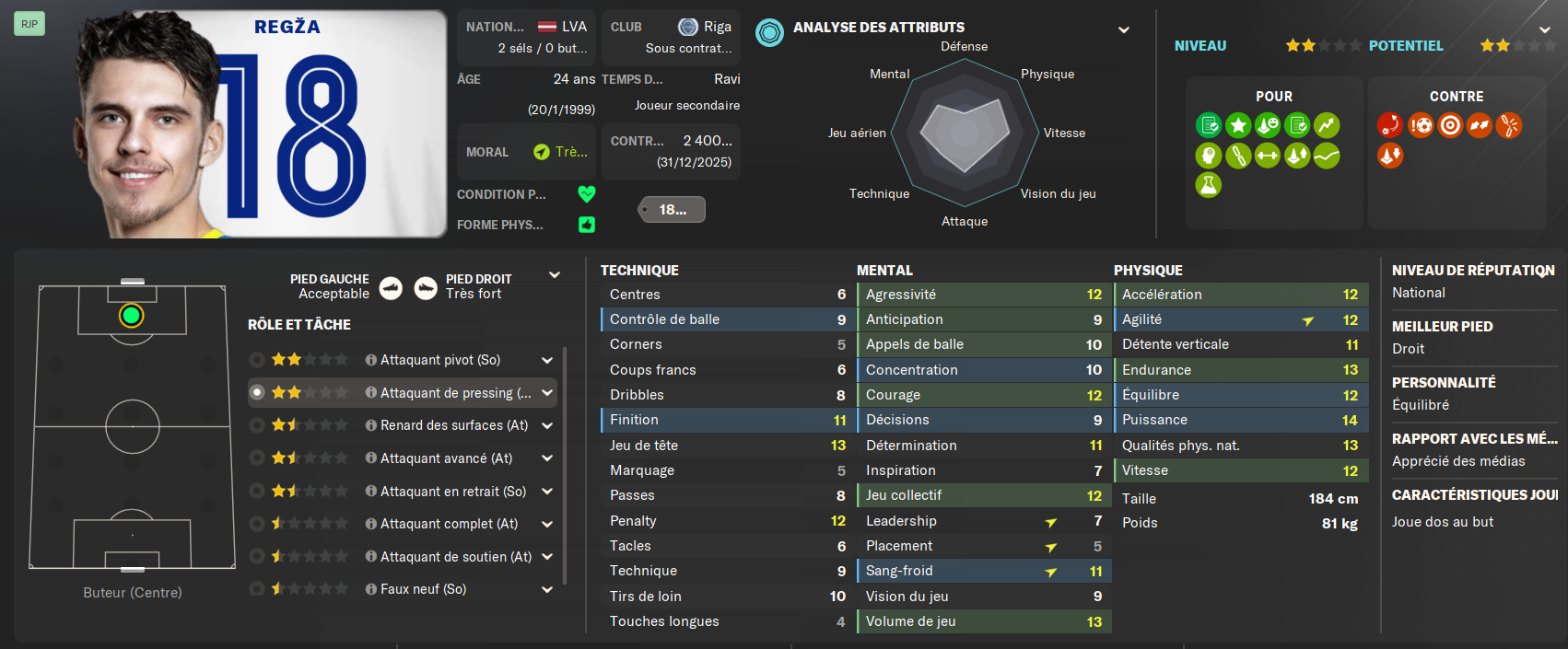
Task: Click the pied gauche boot icon
Action: pyautogui.click(x=391, y=289)
